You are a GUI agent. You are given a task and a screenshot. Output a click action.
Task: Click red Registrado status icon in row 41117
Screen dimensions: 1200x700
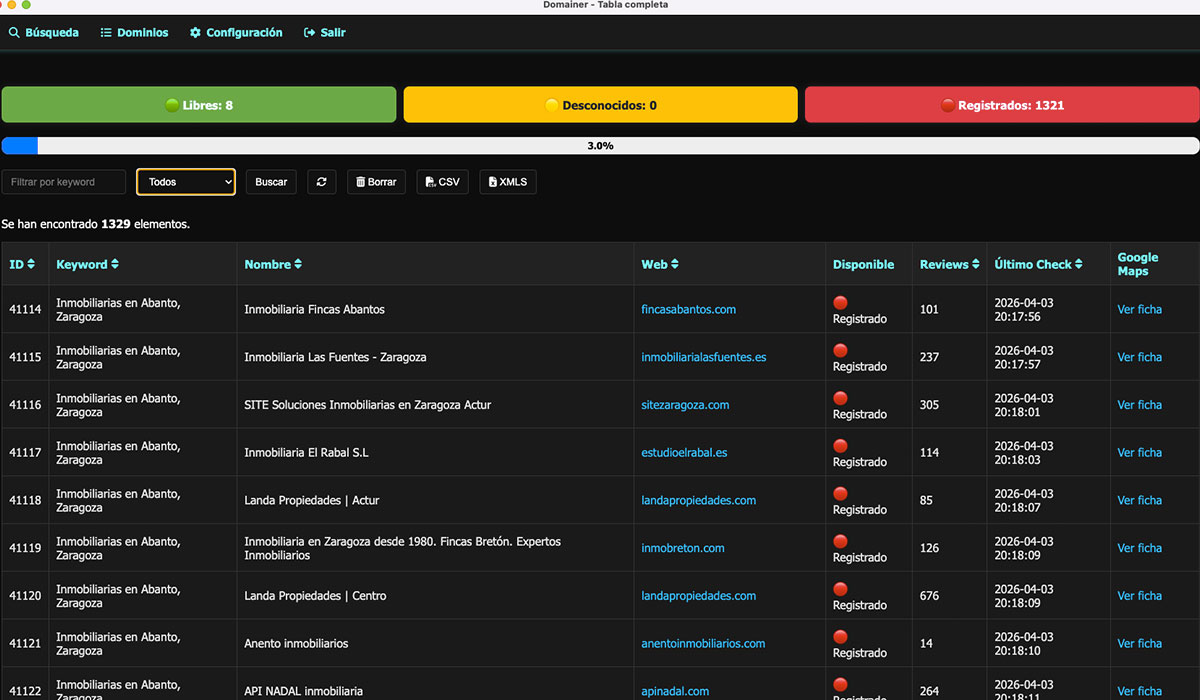tap(840, 446)
